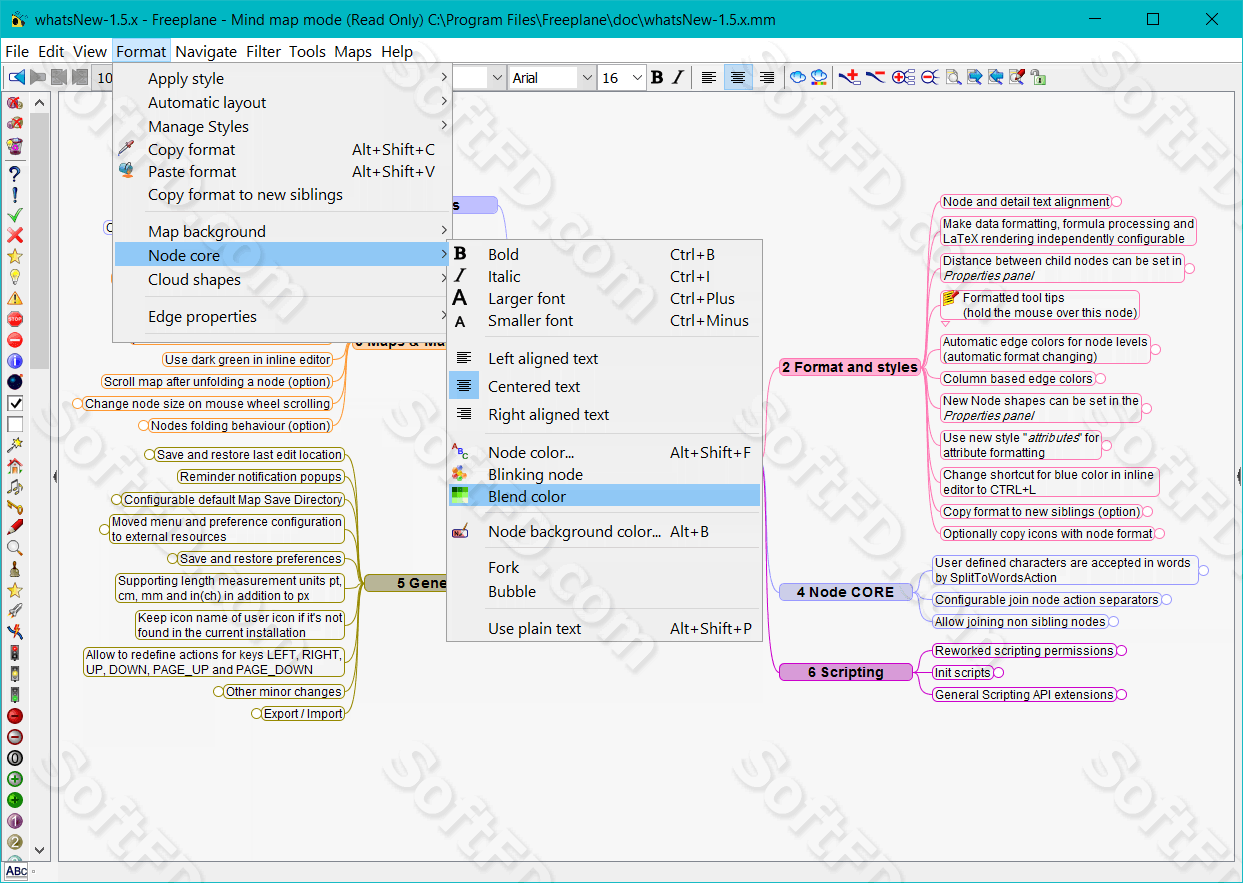Click Copy format to new siblings
The image size is (1243, 883).
[x=282, y=194]
